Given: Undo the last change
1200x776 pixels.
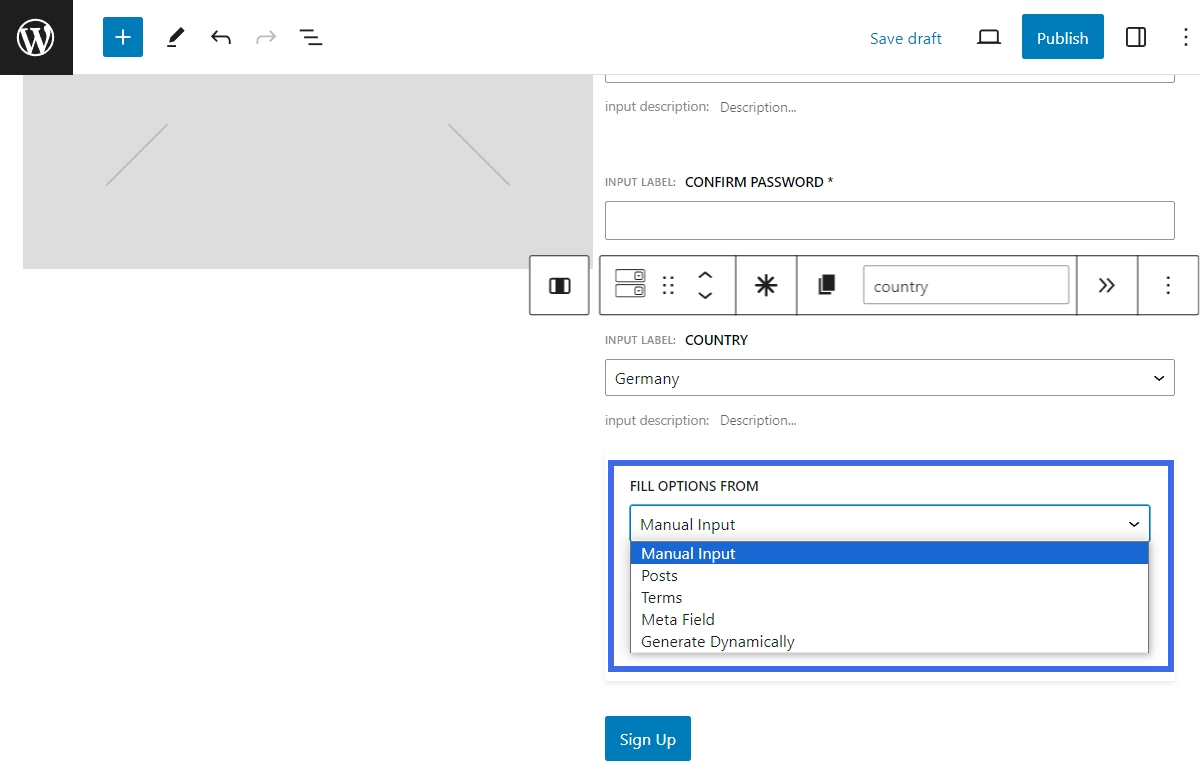Looking at the screenshot, I should 221,37.
